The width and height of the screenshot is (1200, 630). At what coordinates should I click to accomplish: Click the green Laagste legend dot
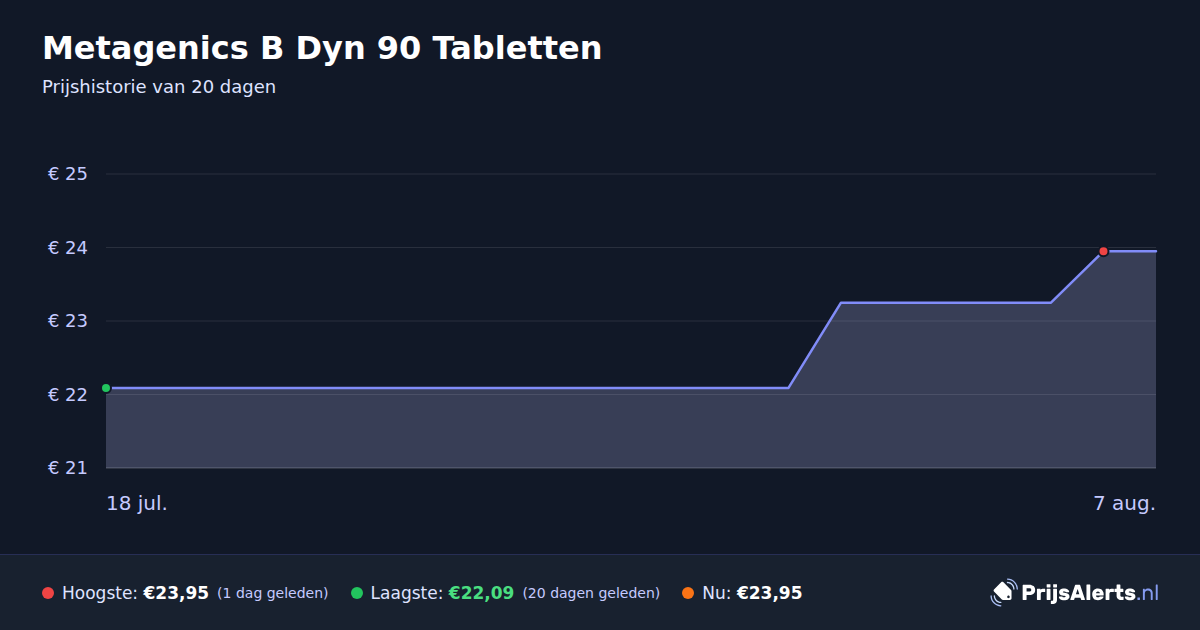357,593
